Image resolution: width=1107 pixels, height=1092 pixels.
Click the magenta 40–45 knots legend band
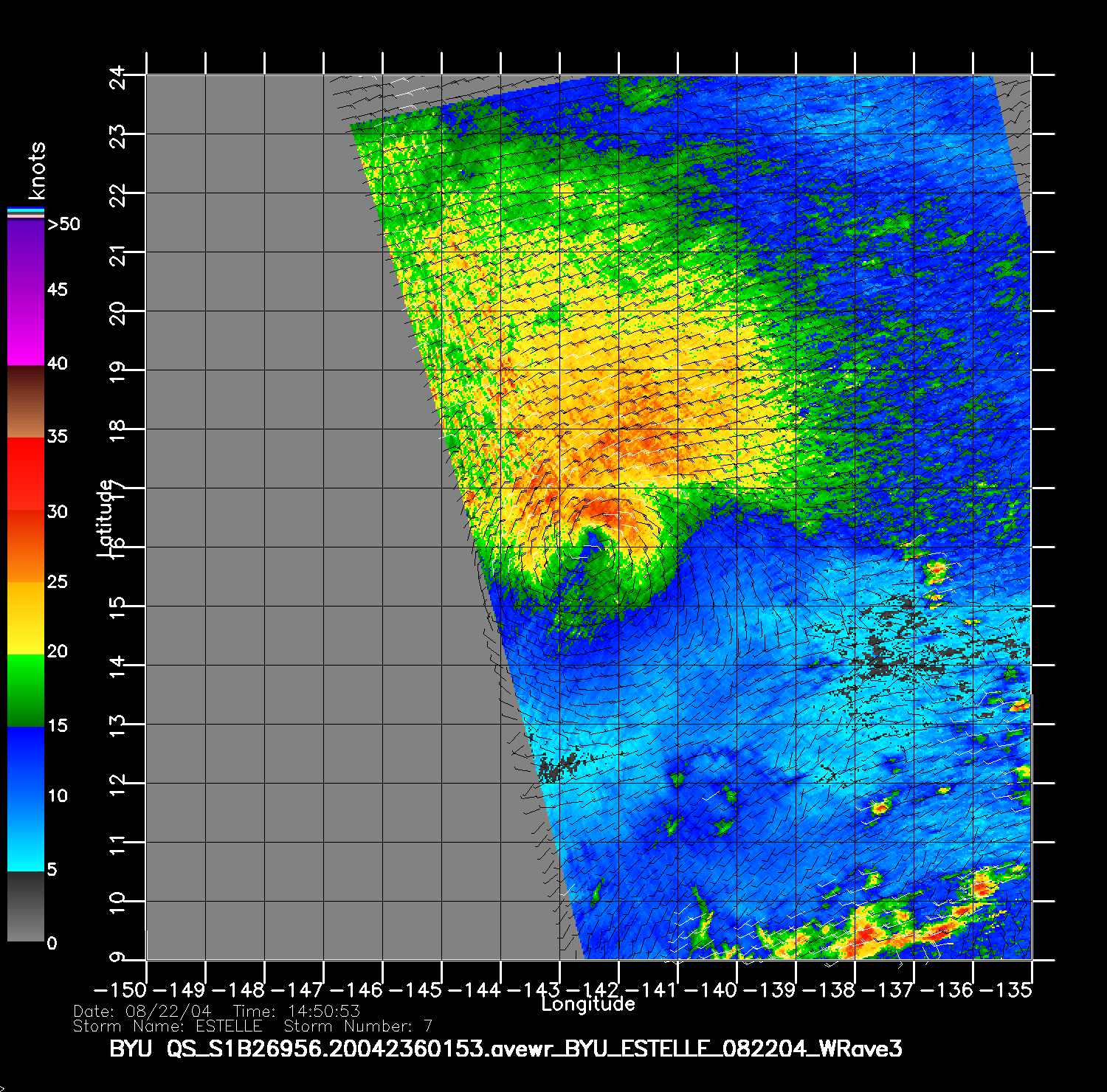pyautogui.click(x=25, y=328)
